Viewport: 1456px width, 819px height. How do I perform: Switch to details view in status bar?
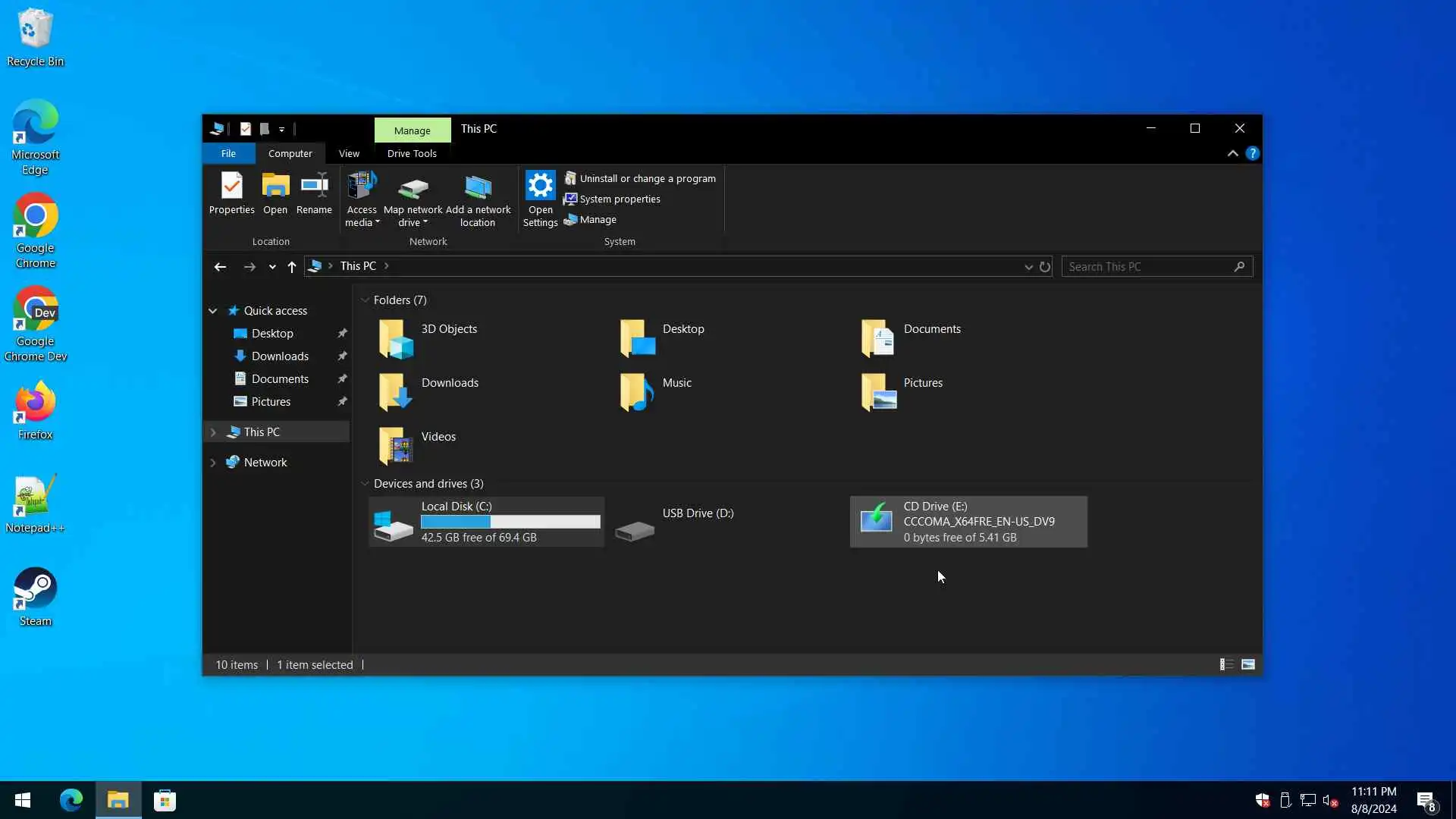click(1225, 665)
